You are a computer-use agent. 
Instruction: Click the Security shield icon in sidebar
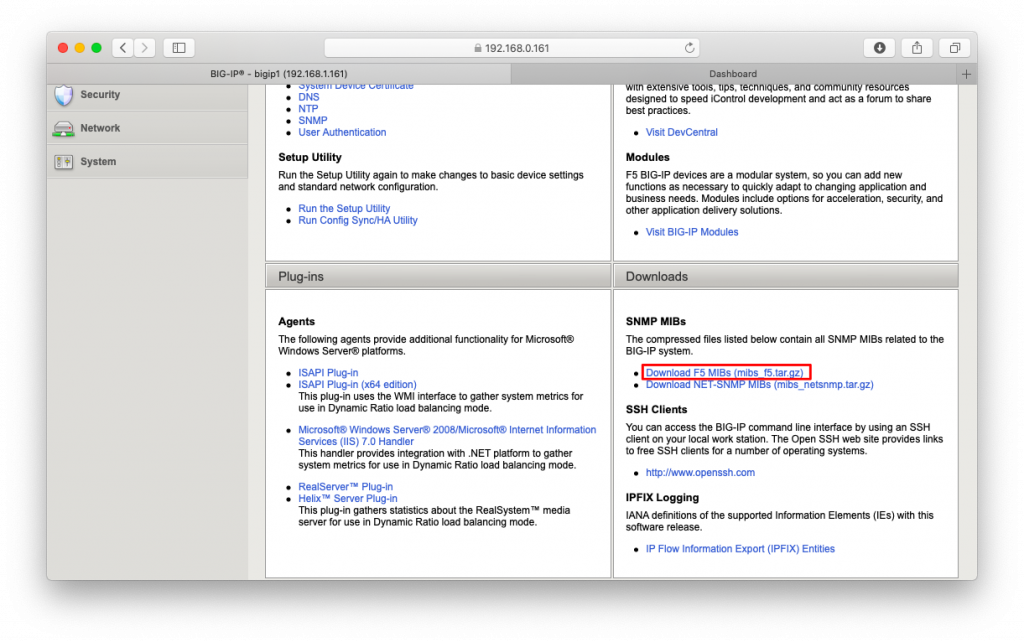coord(63,95)
